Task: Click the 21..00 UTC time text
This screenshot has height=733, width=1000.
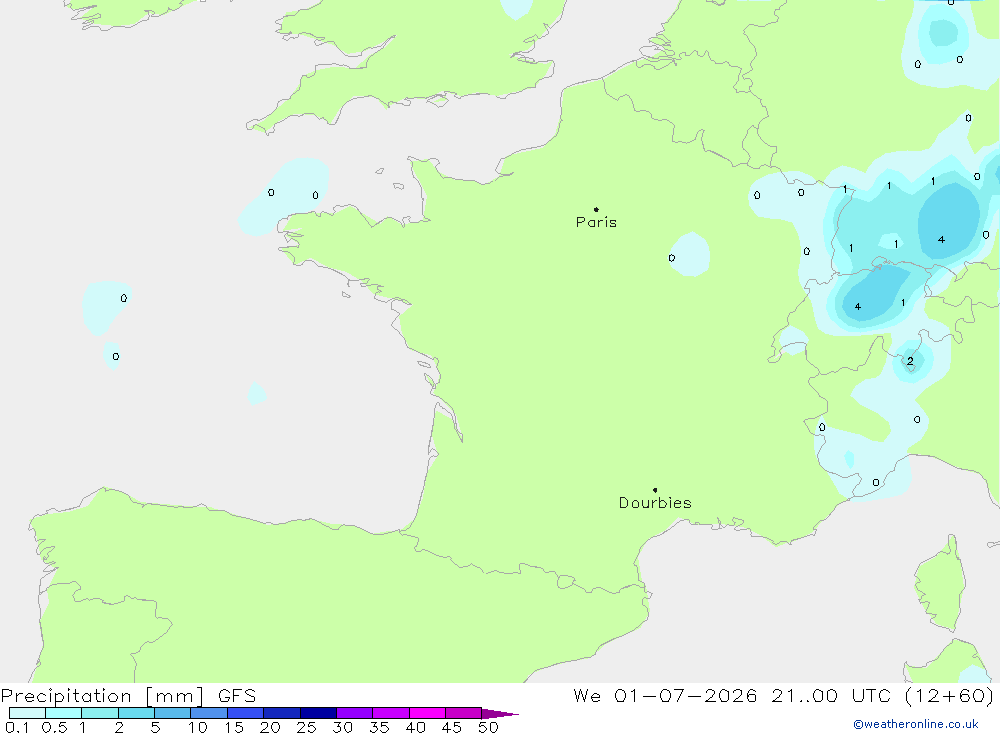Action: tap(831, 695)
